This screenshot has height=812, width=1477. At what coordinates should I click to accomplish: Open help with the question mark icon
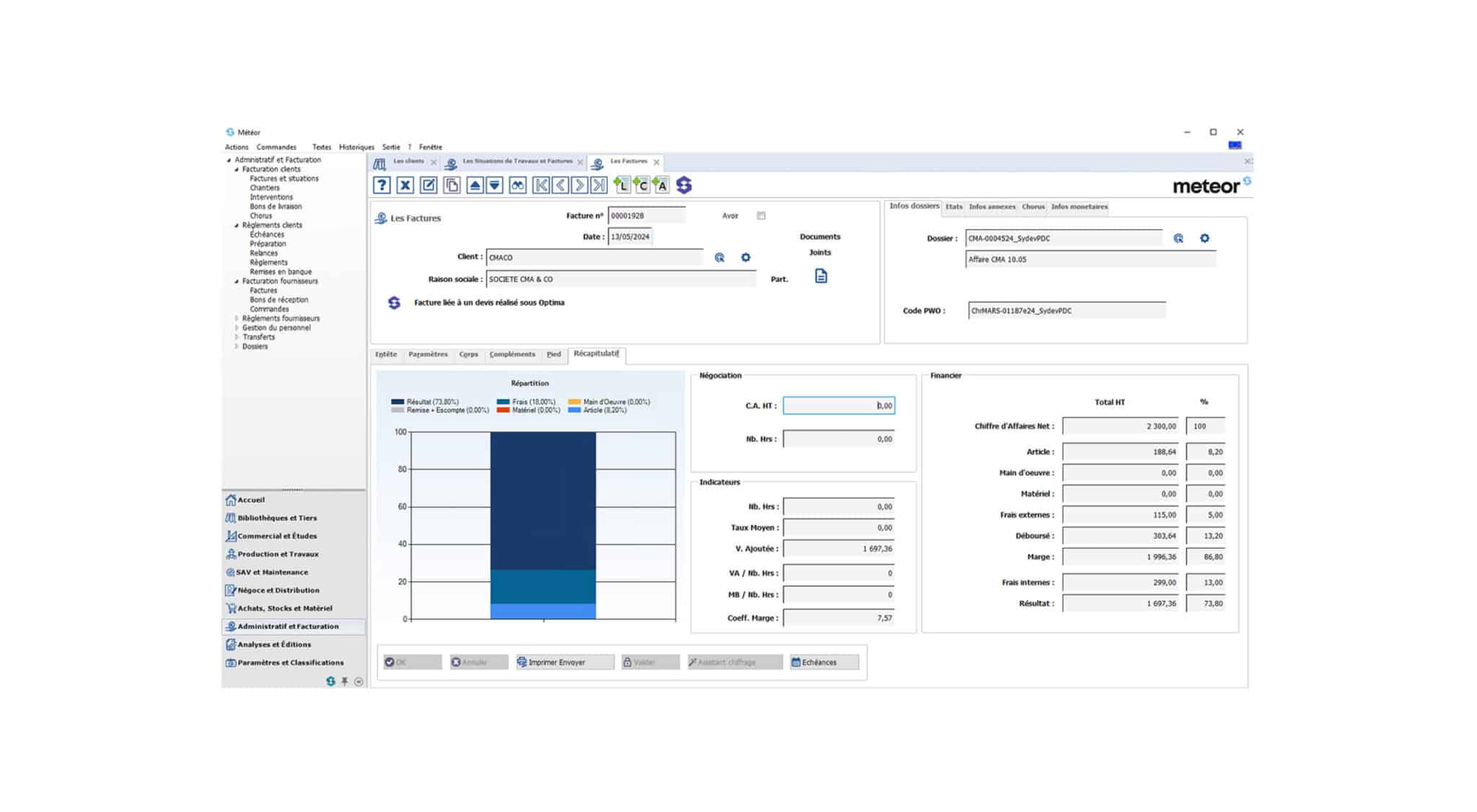(382, 185)
